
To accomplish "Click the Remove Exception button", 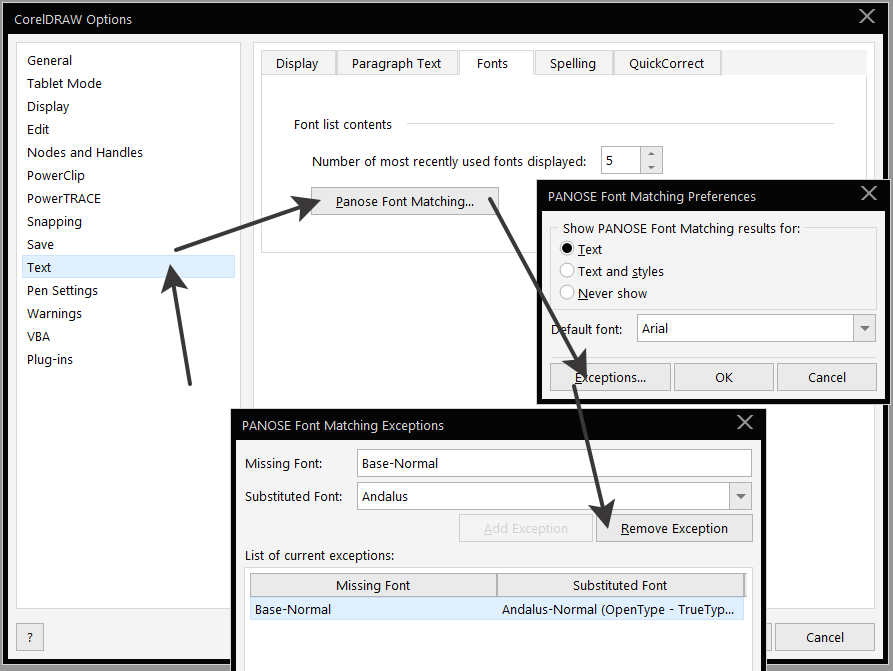I will click(674, 529).
